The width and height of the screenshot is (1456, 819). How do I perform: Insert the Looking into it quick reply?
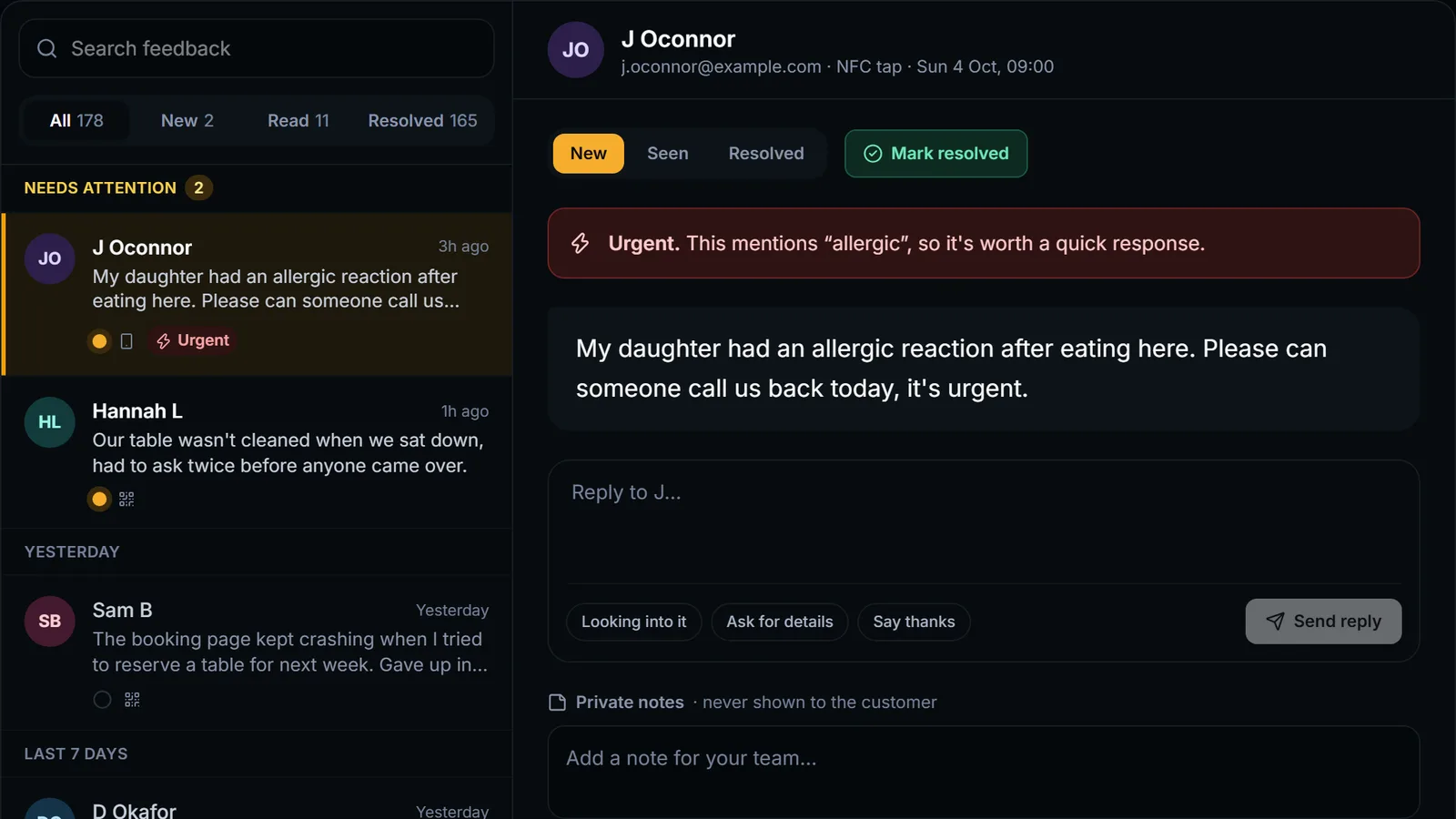[x=634, y=622]
